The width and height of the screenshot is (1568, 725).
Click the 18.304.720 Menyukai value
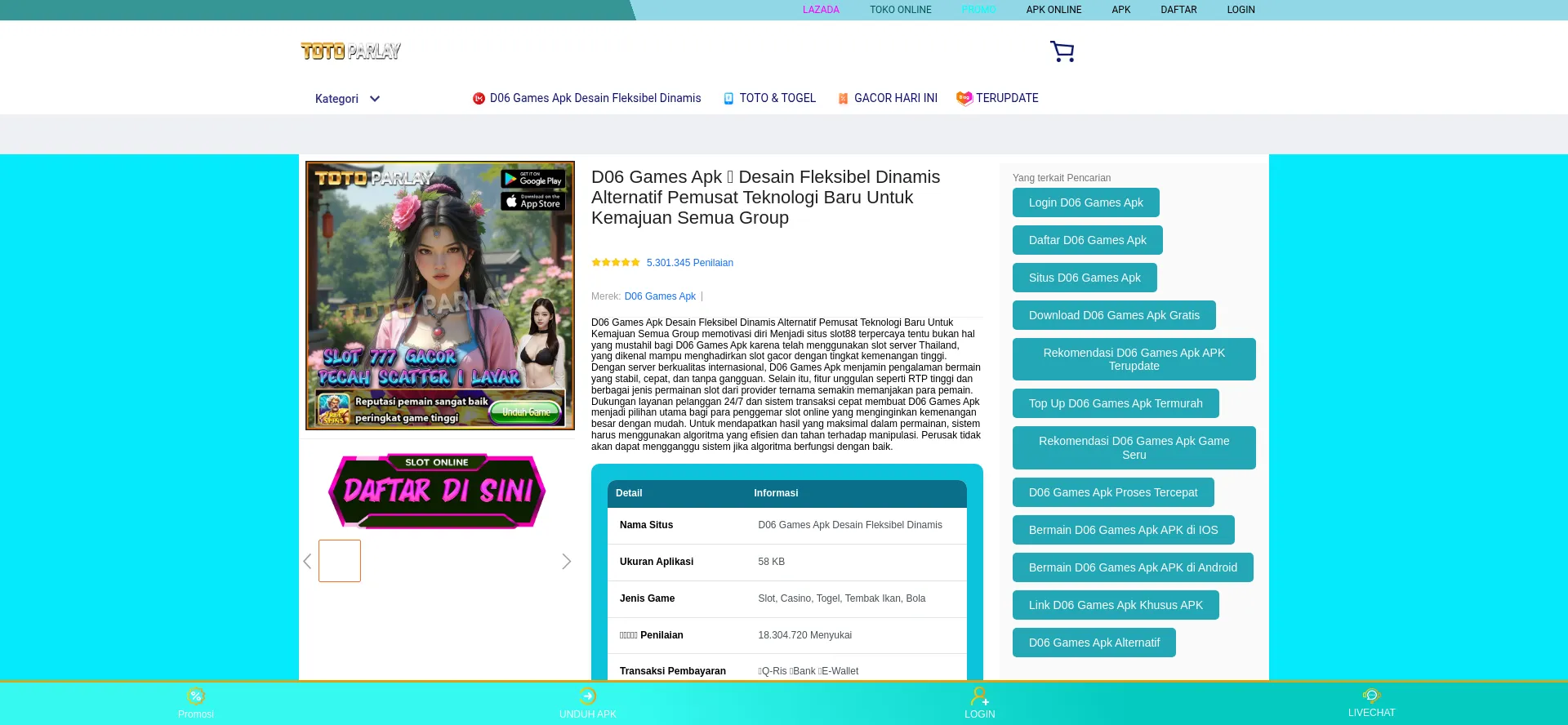tap(804, 635)
